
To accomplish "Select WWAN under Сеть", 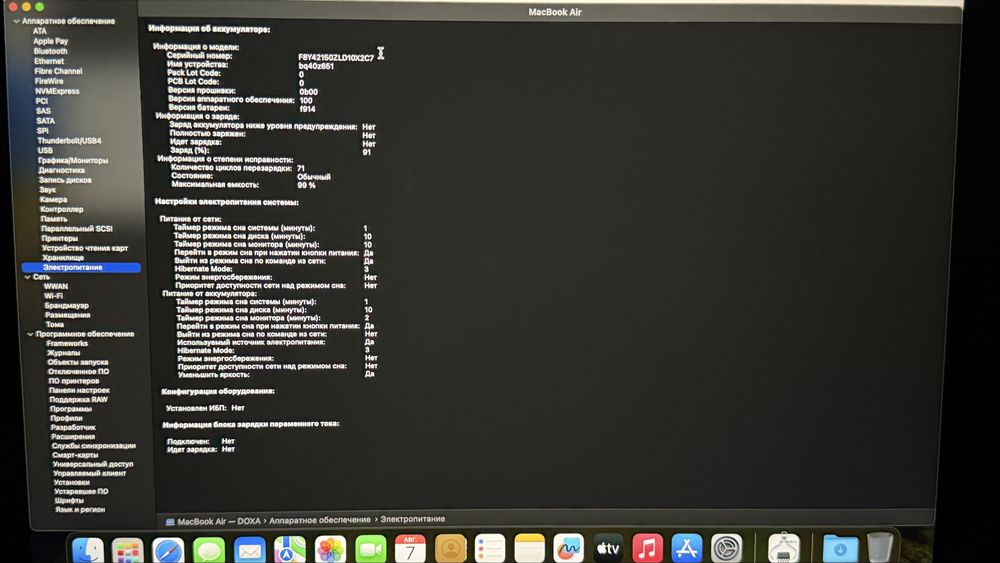I will [x=56, y=286].
